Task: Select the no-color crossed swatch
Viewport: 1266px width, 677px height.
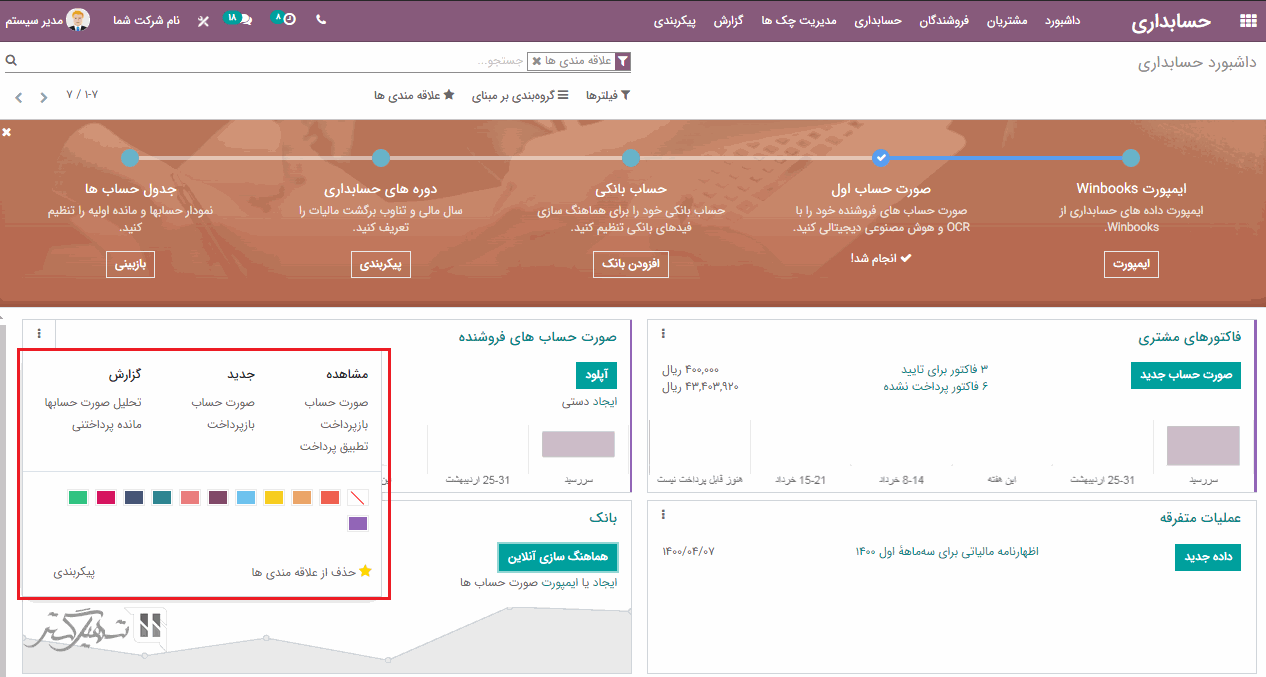Action: point(358,497)
